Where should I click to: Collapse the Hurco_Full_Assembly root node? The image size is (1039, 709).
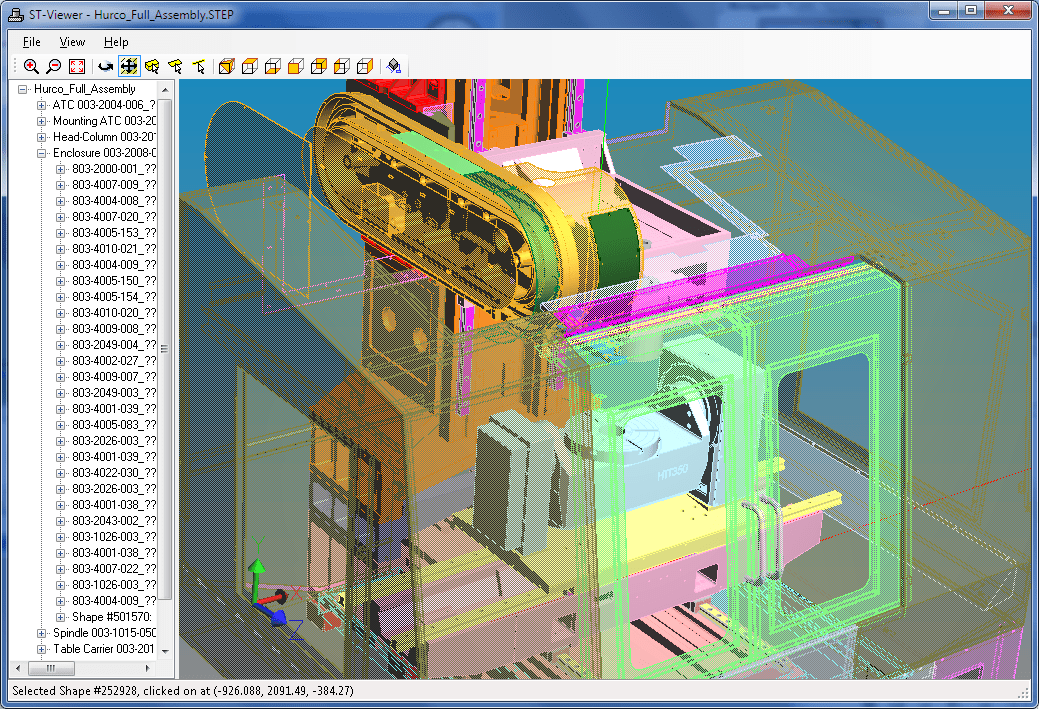click(x=23, y=89)
